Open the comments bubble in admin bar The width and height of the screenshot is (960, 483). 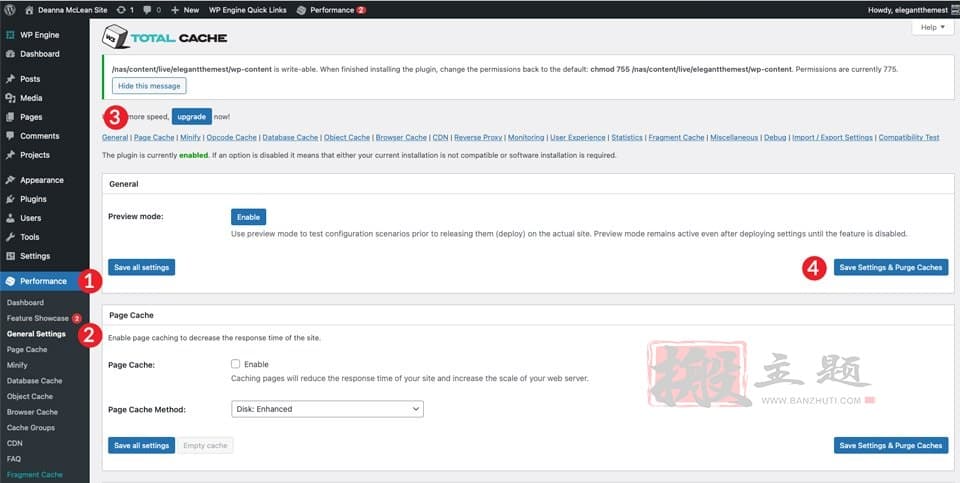click(147, 10)
